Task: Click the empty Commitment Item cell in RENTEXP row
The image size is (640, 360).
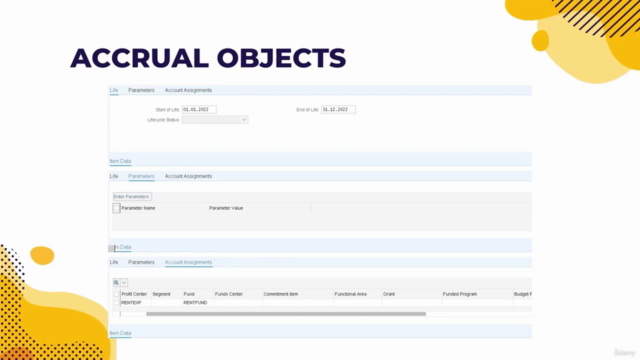Action: pyautogui.click(x=298, y=303)
